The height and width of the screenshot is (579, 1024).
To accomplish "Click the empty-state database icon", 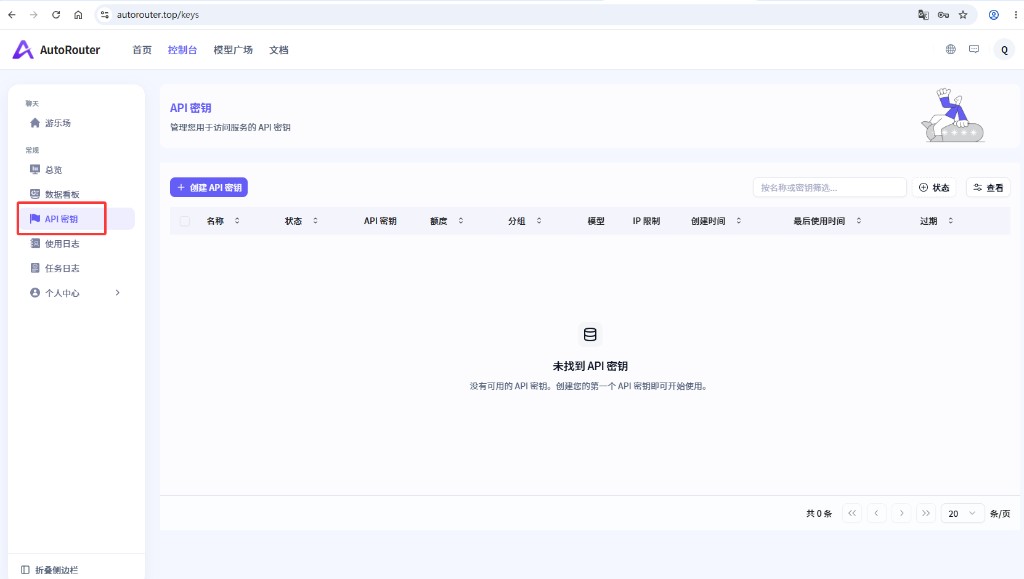I will [x=590, y=334].
